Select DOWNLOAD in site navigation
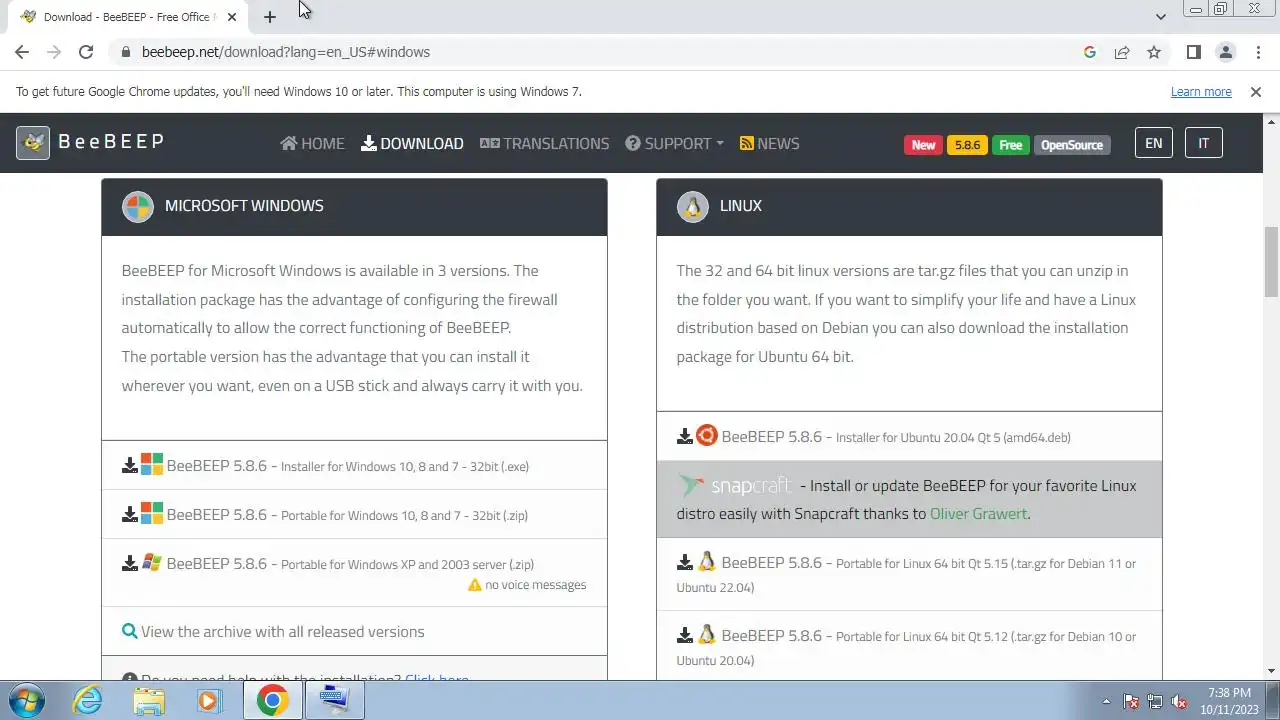This screenshot has width=1280, height=720. click(412, 144)
